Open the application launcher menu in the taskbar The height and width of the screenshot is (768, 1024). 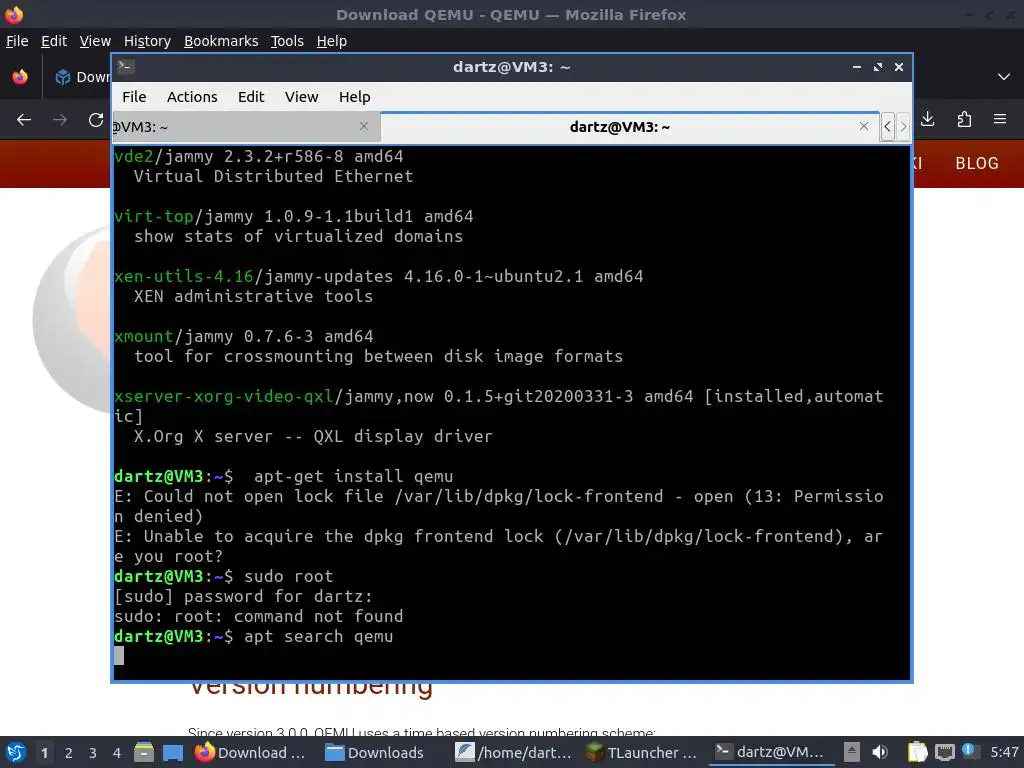(x=16, y=752)
